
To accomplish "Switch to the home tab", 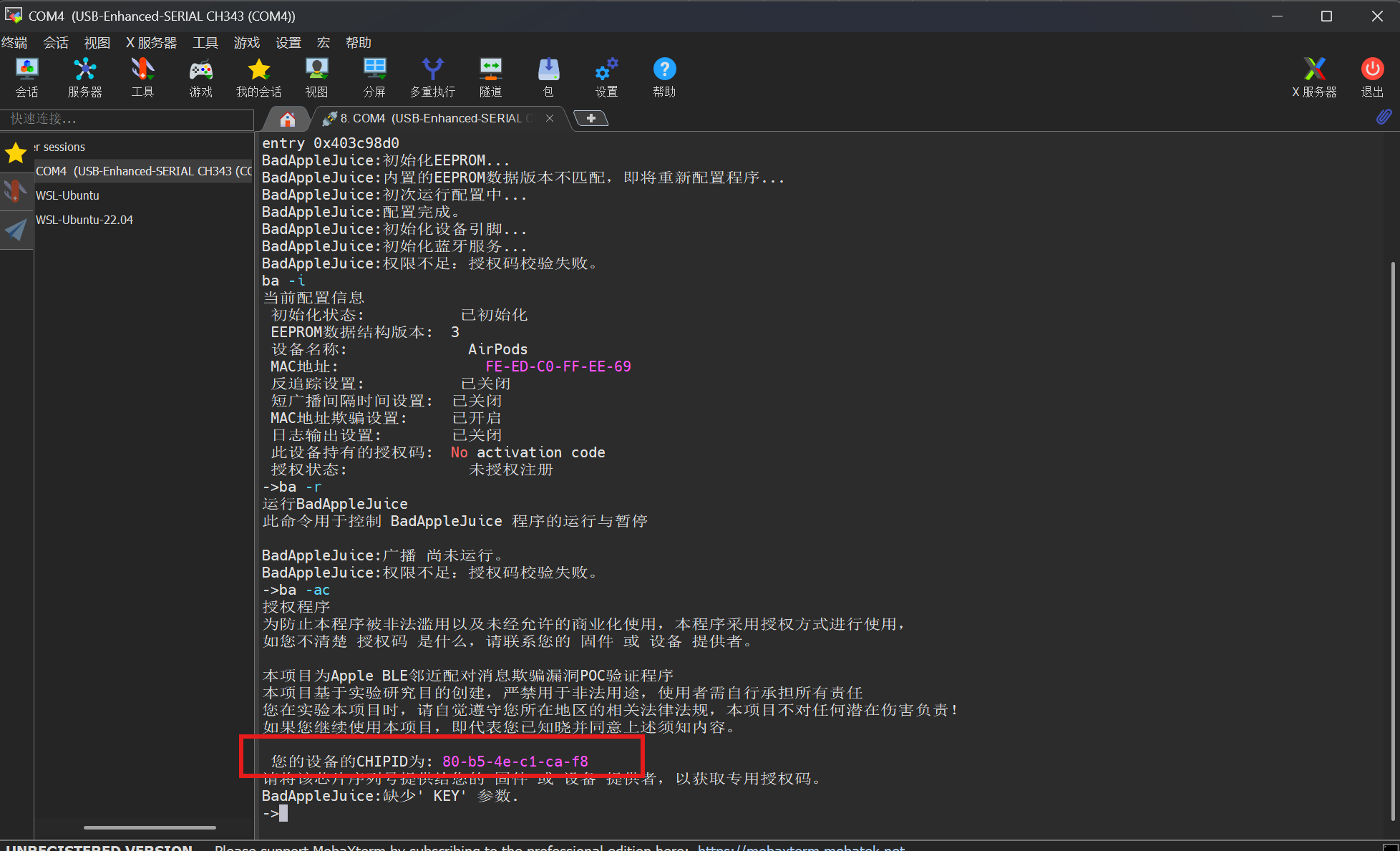I will (x=288, y=119).
